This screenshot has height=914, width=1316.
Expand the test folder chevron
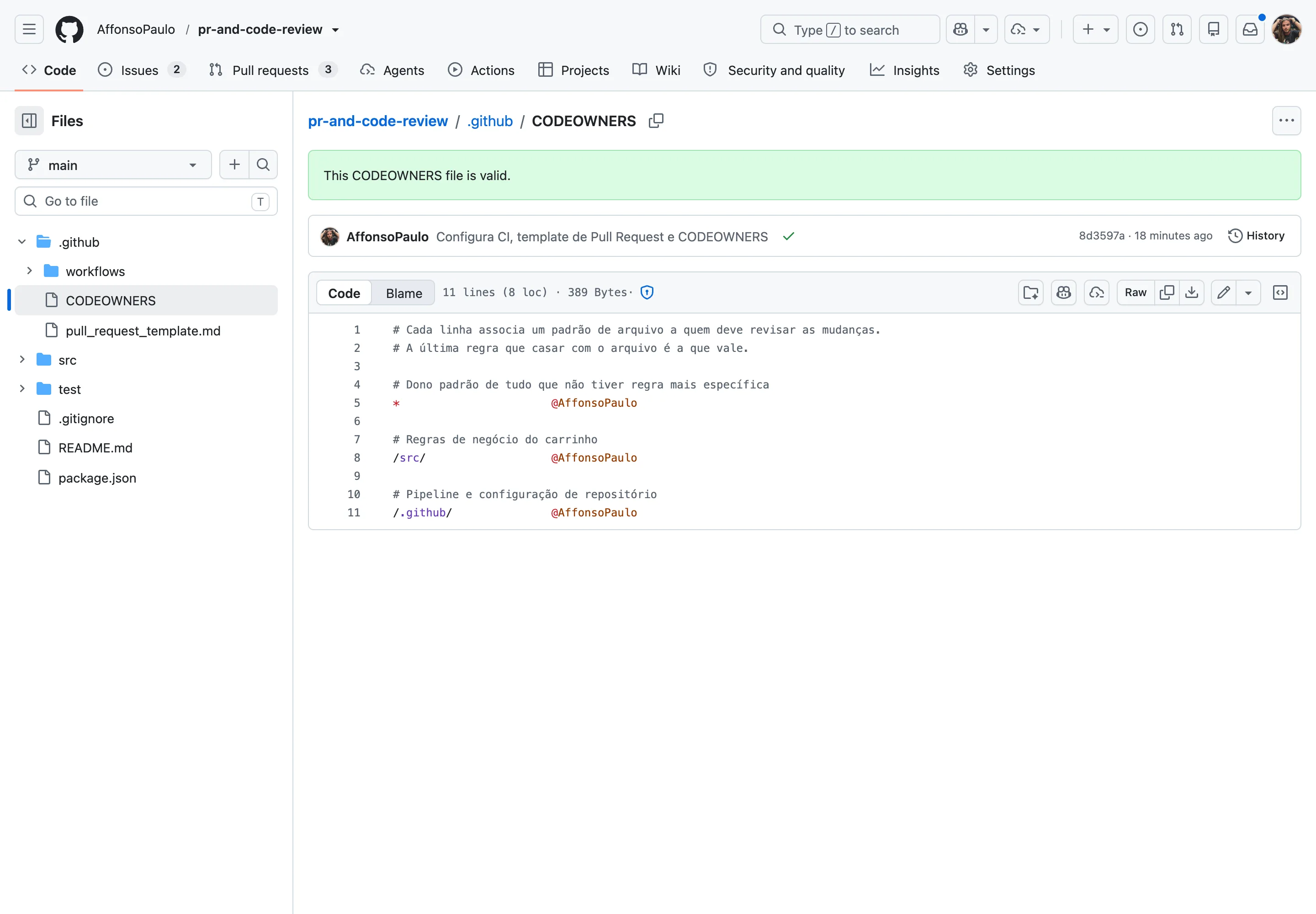pos(22,388)
